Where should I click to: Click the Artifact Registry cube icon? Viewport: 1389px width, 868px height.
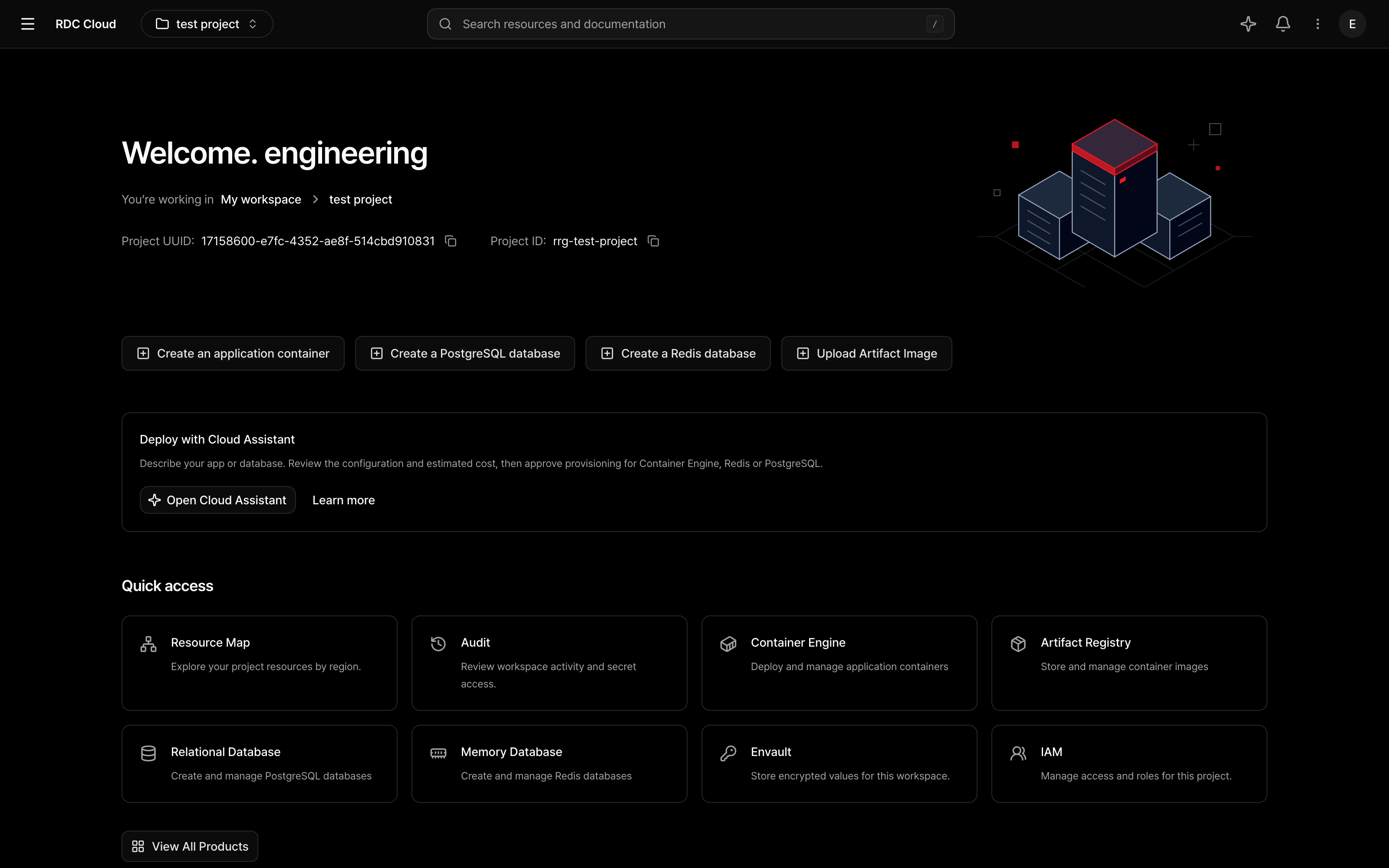click(1018, 644)
